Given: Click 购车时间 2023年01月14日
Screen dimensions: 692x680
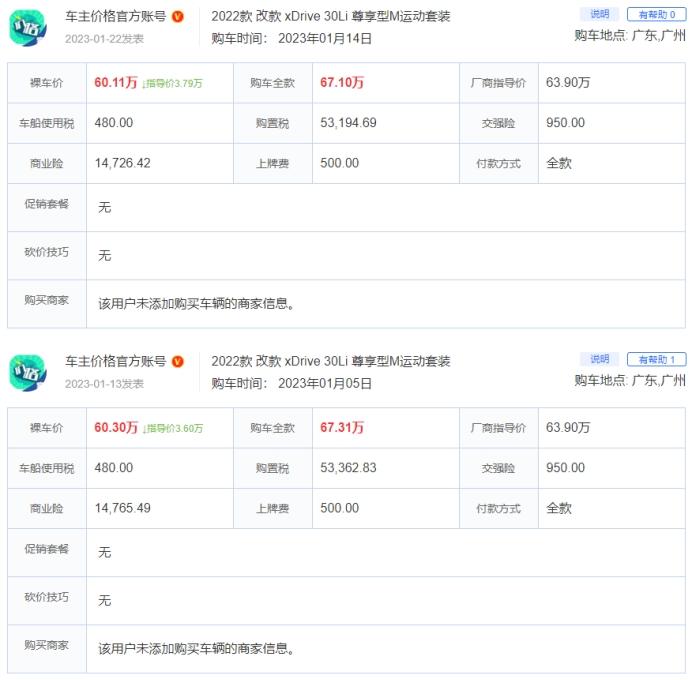Looking at the screenshot, I should (x=291, y=38).
